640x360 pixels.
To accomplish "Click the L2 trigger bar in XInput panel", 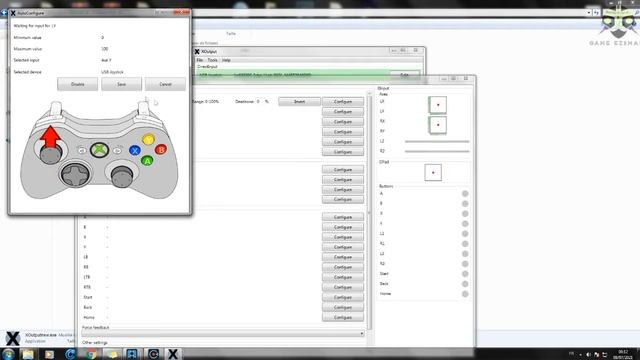I will [437, 141].
